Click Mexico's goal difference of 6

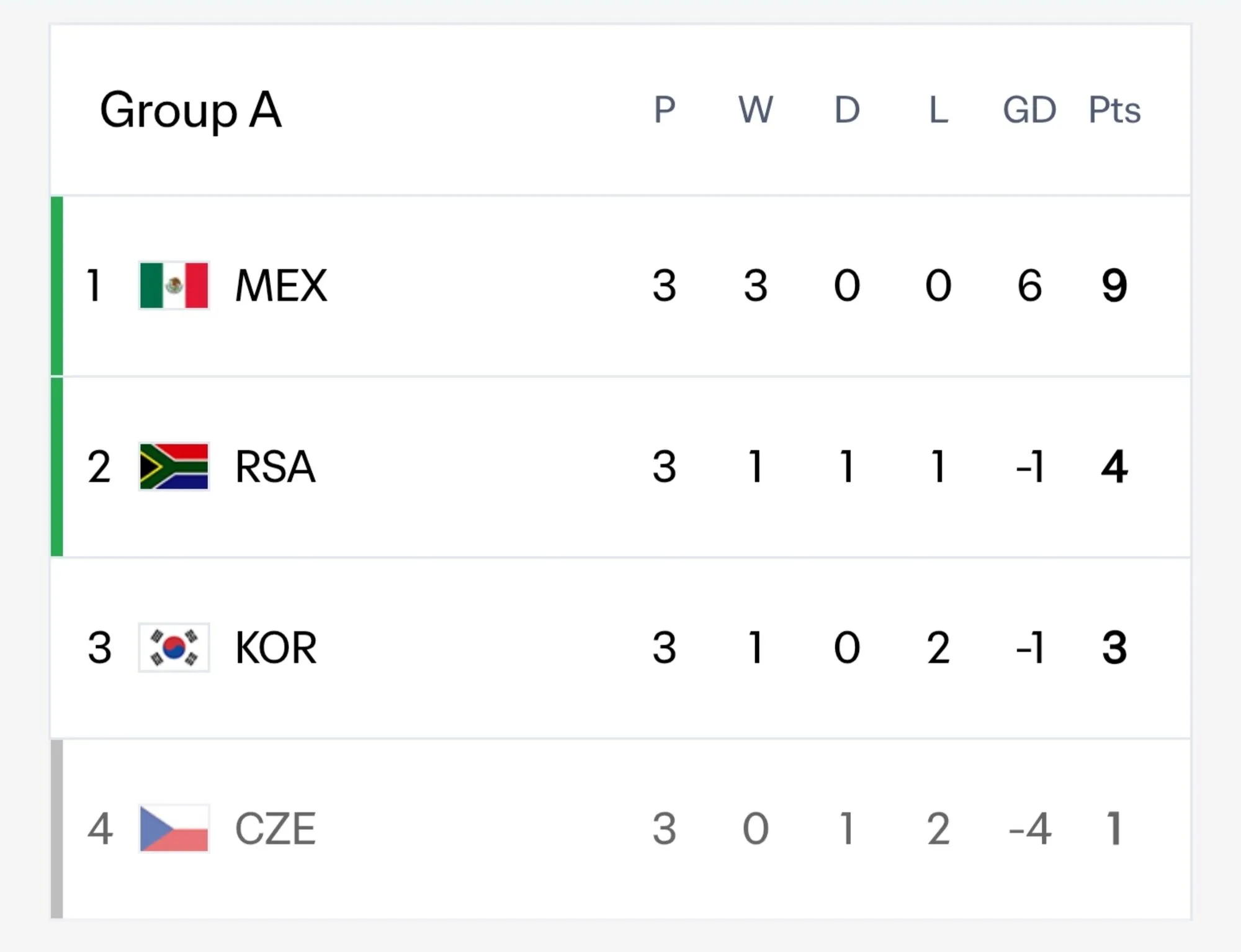(x=1029, y=285)
